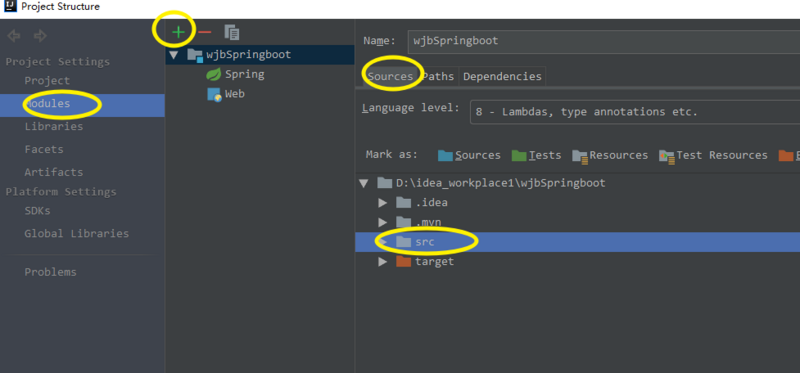Click the src folder icon
This screenshot has height=373, width=800.
(x=404, y=242)
